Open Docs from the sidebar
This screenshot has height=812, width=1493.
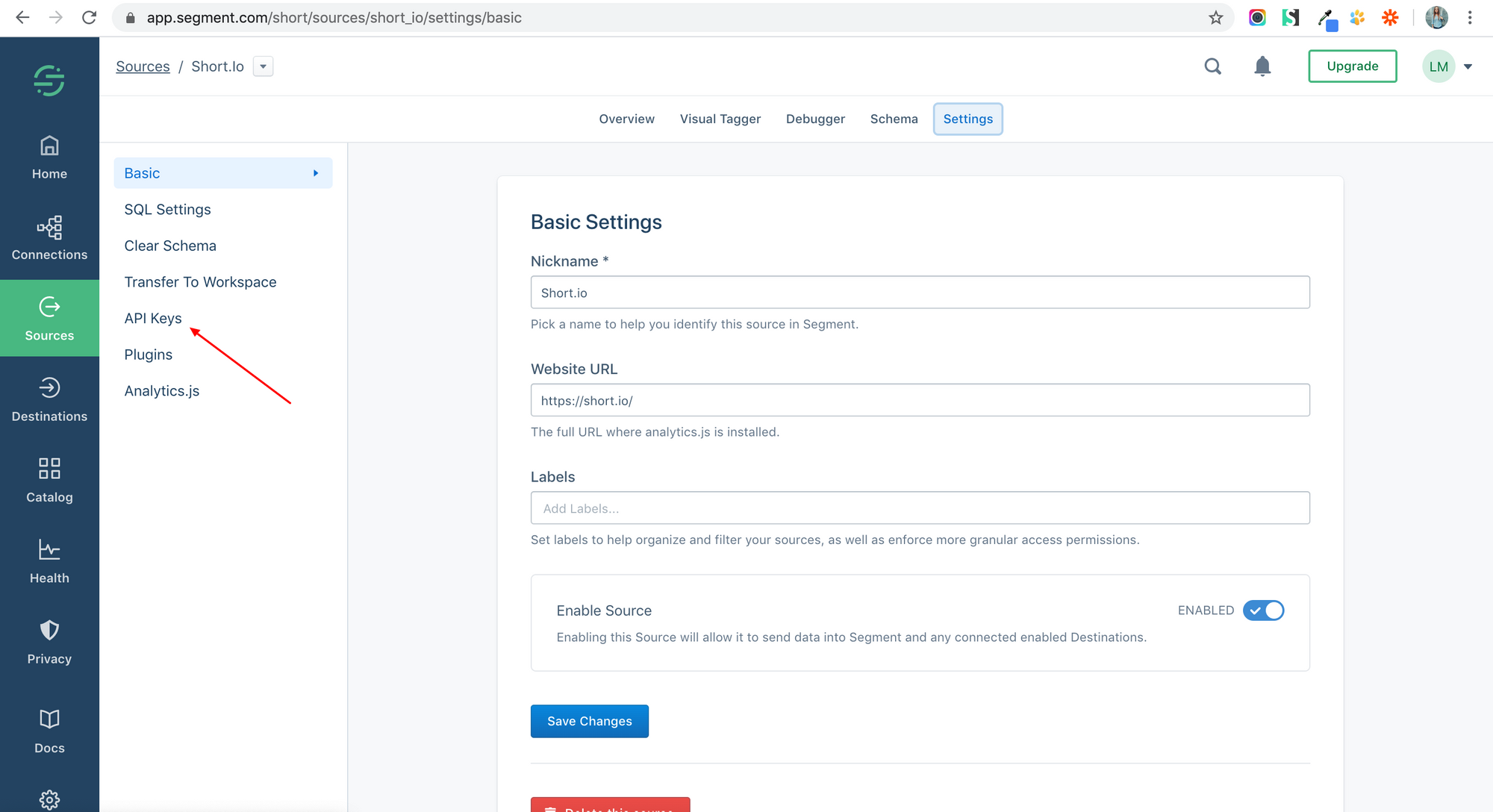[49, 728]
